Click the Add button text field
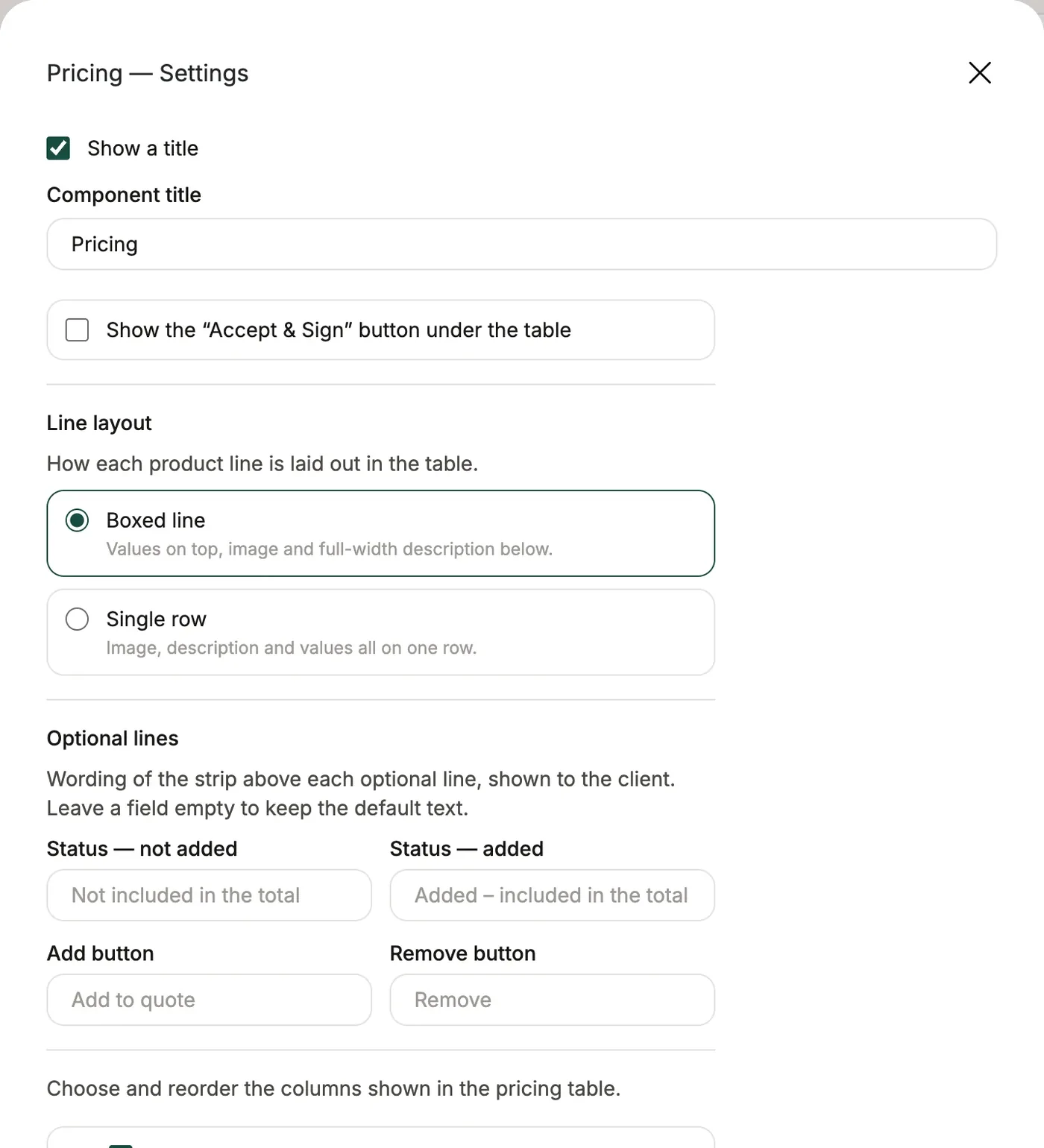Screen dimensions: 1044x1148 pyautogui.click(x=209, y=1000)
